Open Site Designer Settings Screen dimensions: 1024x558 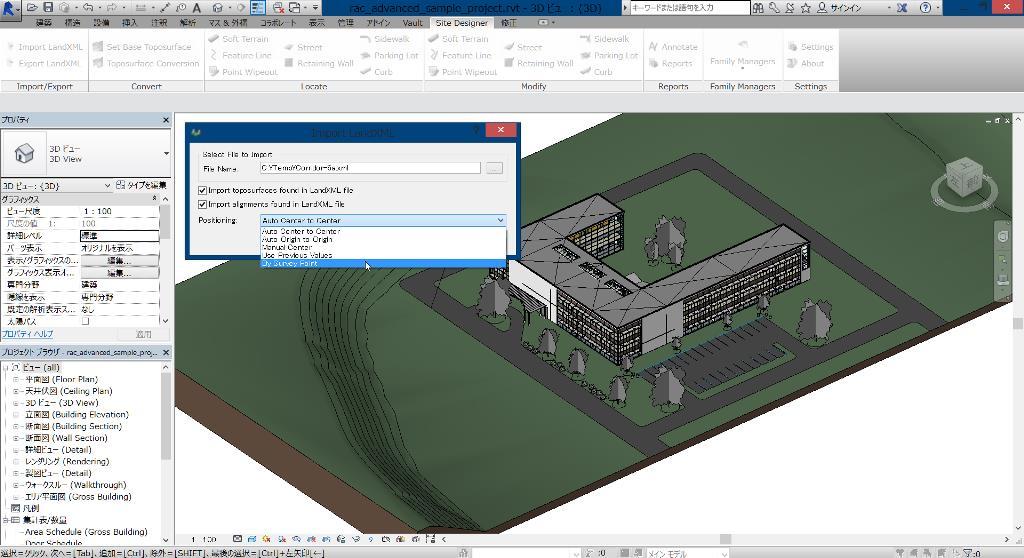[809, 47]
